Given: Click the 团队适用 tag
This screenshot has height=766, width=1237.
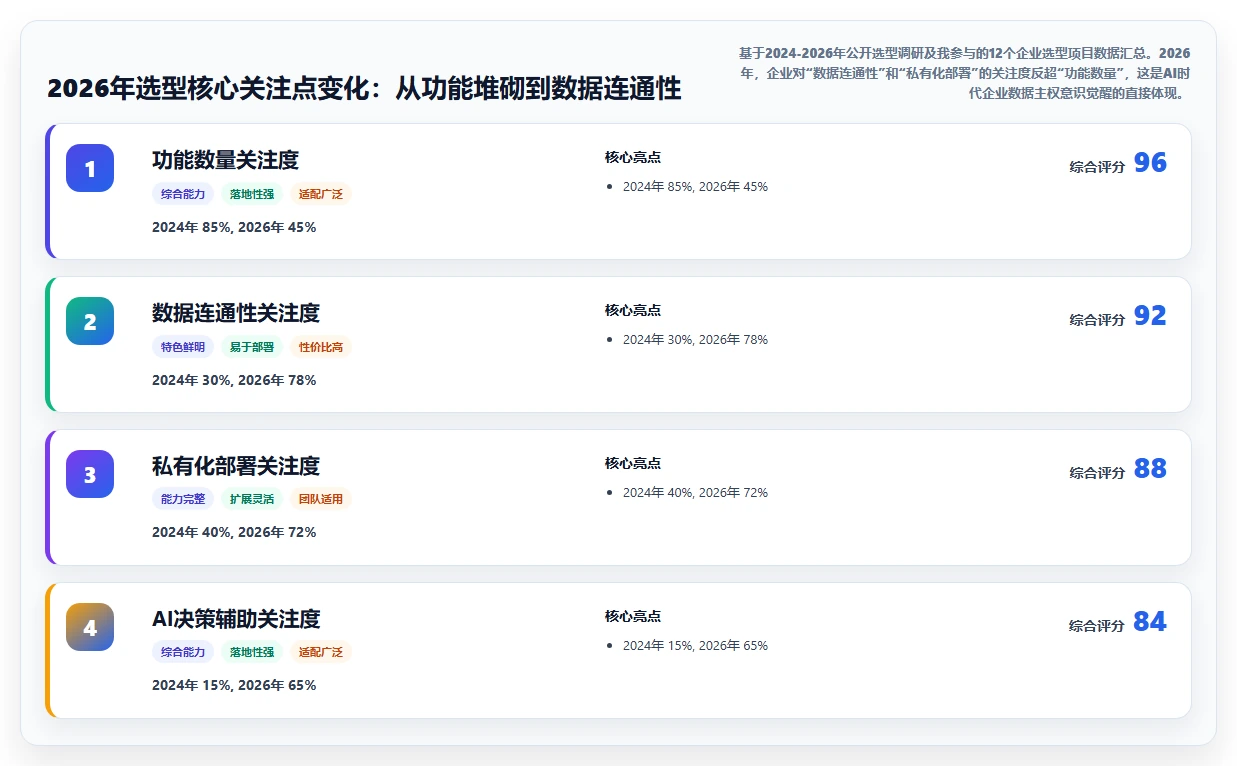Looking at the screenshot, I should point(321,499).
